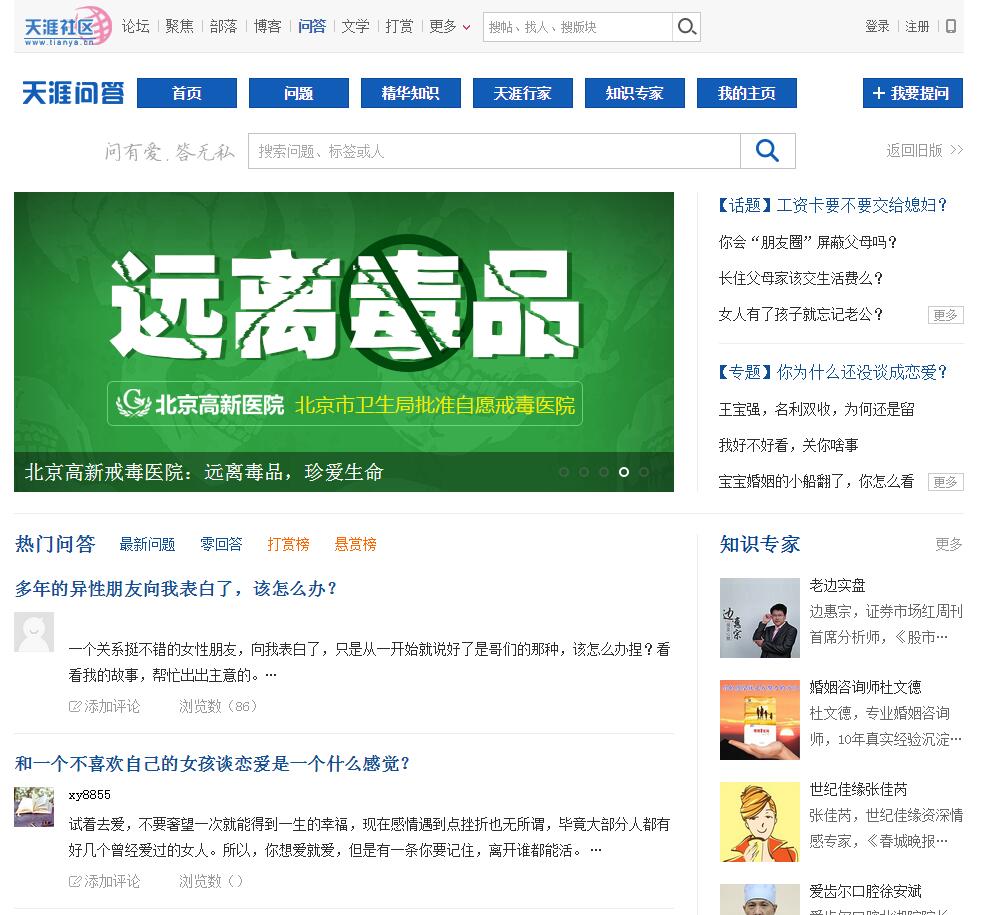Open 老边实盘 expert name
The image size is (986, 915).
[x=837, y=585]
